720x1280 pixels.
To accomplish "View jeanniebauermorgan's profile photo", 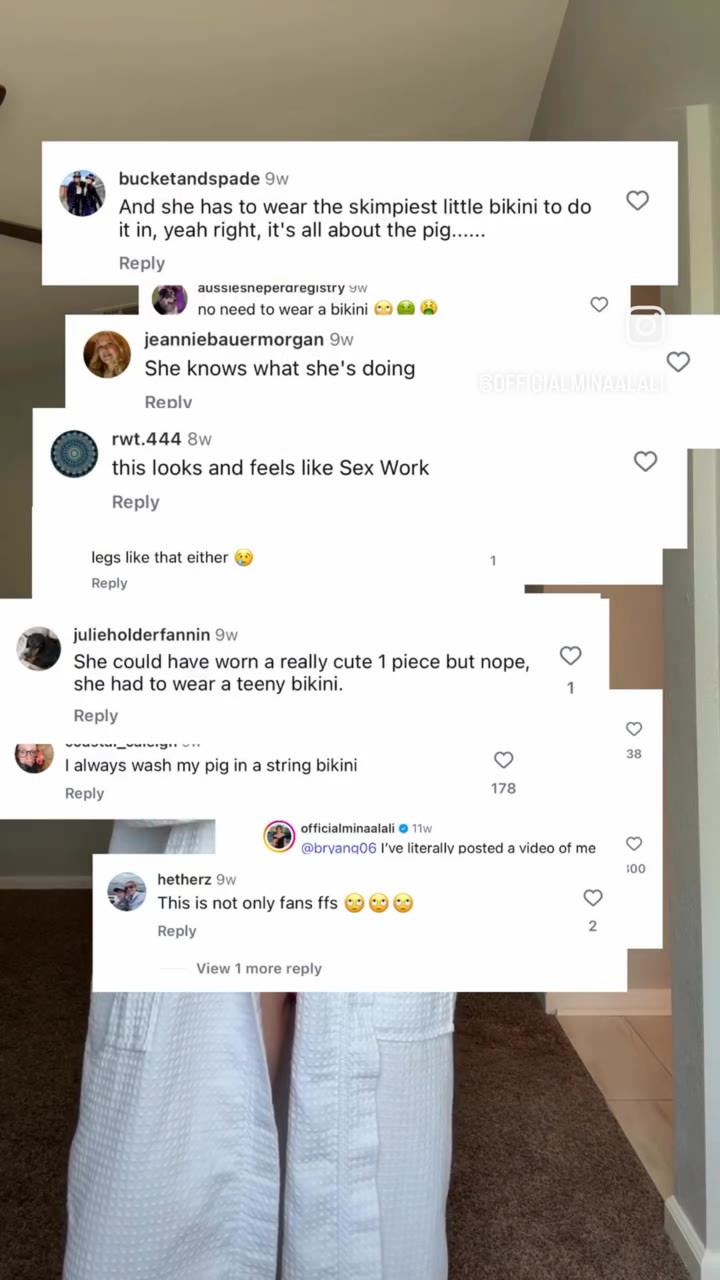I will pyautogui.click(x=107, y=354).
